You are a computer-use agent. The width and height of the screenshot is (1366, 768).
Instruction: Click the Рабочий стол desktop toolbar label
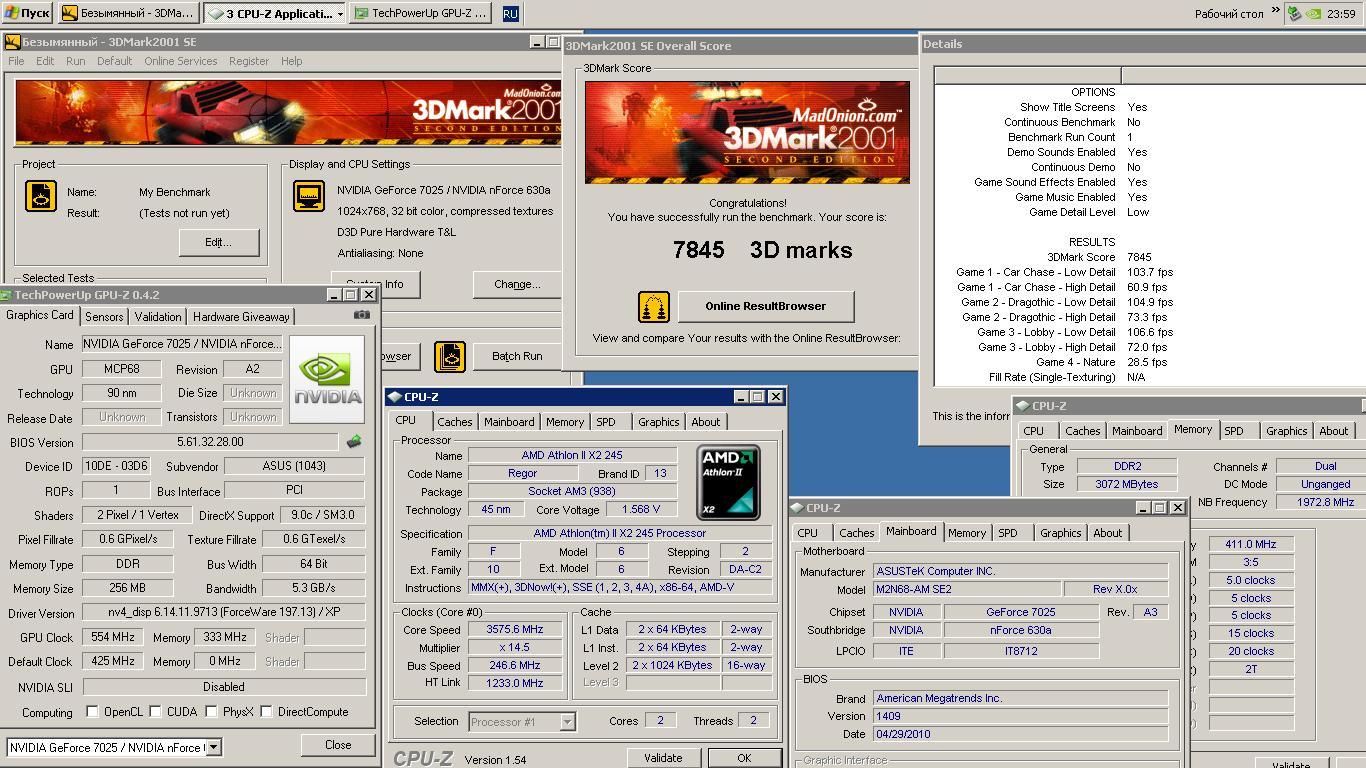tap(1230, 14)
